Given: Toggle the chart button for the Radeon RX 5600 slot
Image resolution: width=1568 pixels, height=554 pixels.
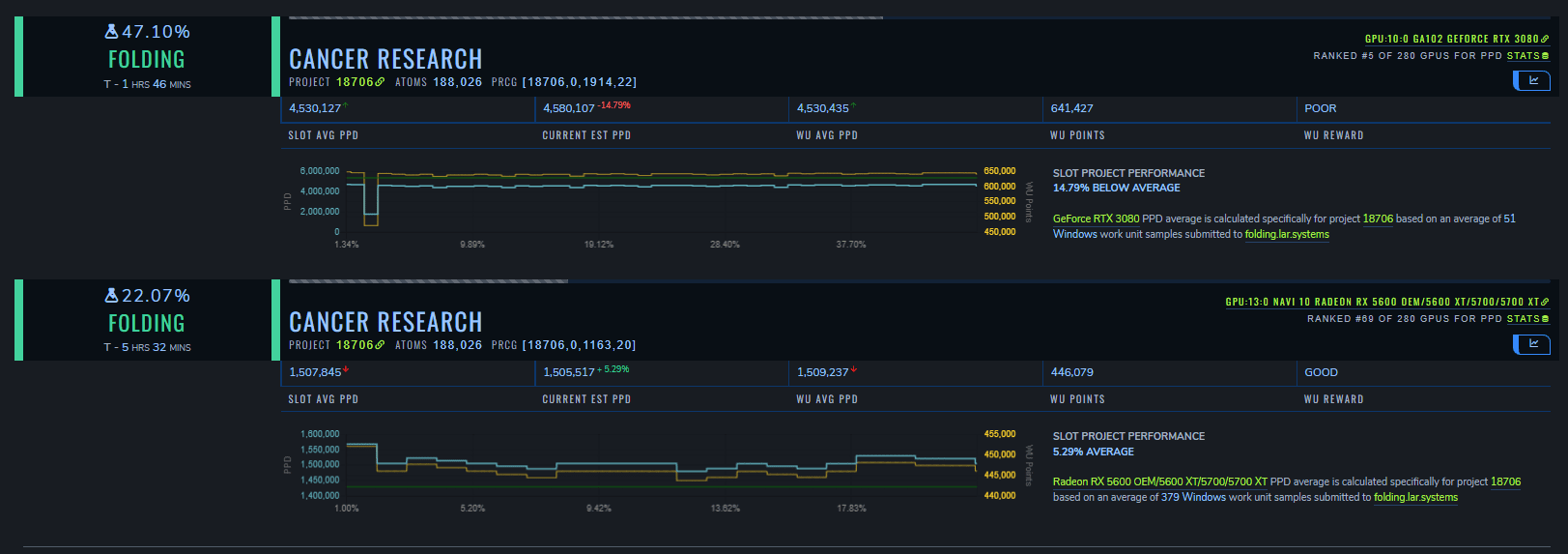Looking at the screenshot, I should point(1532,344).
